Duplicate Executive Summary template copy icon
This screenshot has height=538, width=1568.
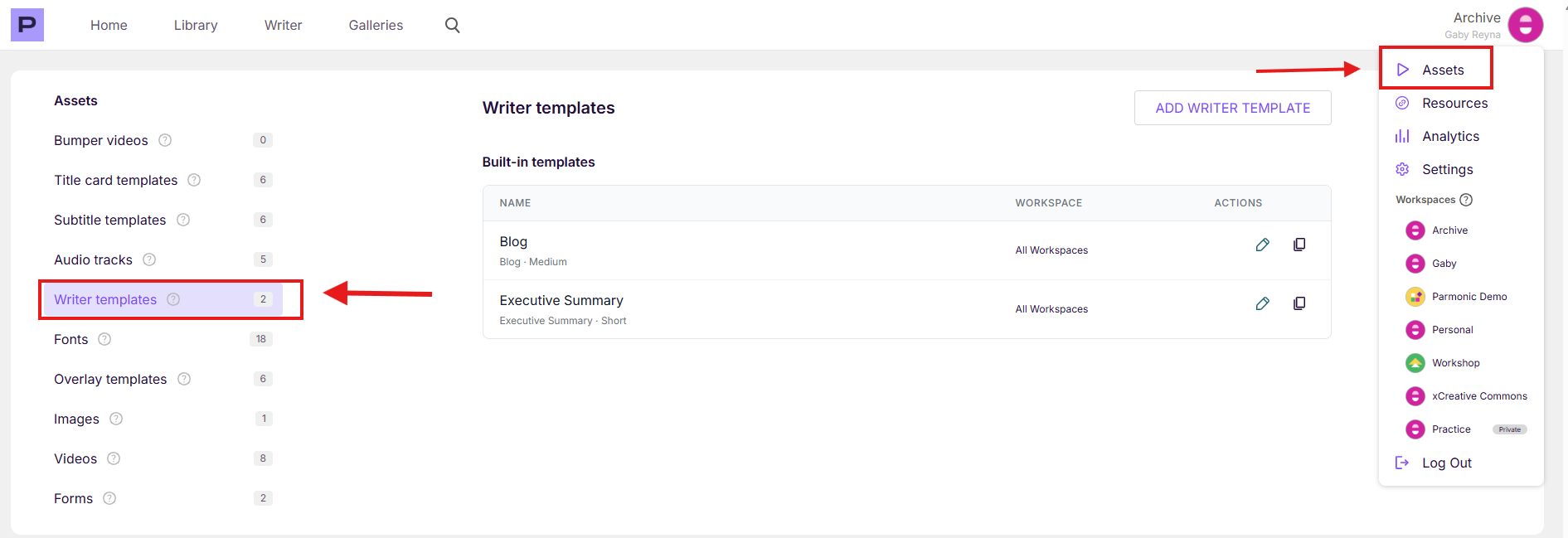tap(1299, 303)
